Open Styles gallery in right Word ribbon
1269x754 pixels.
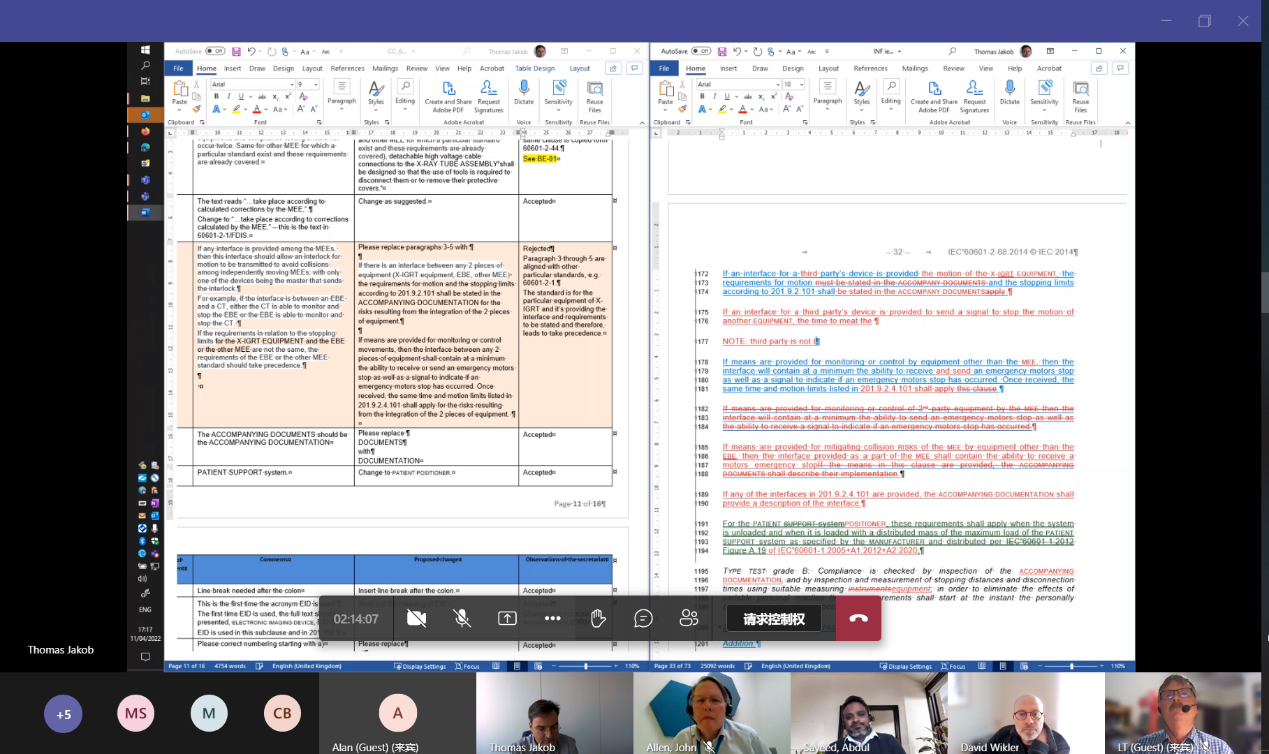coord(862,96)
